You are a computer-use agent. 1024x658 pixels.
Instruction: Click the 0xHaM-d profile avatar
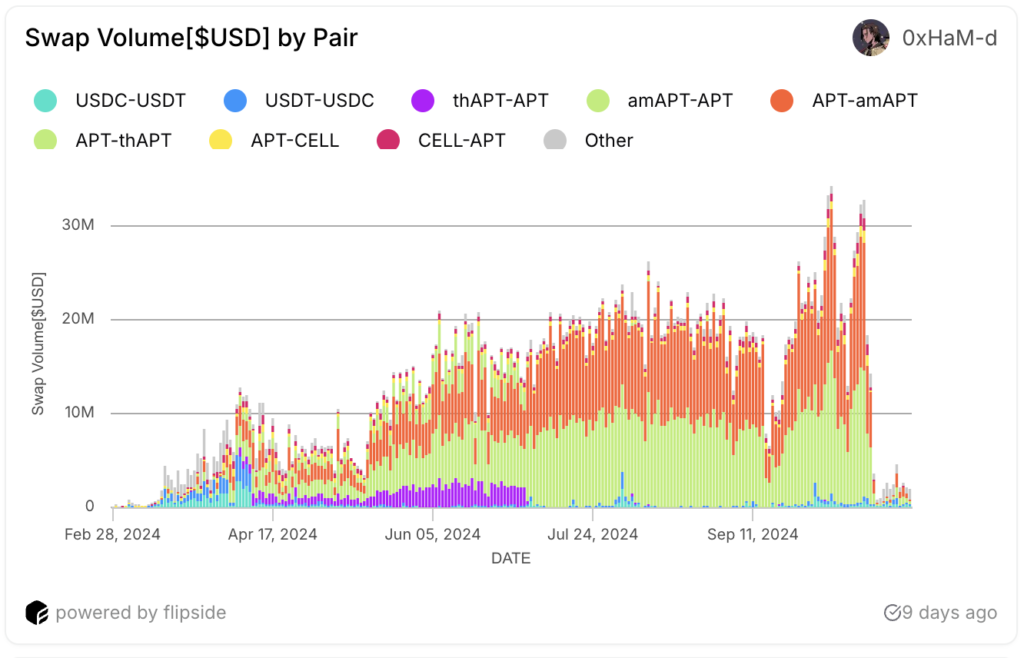point(870,38)
